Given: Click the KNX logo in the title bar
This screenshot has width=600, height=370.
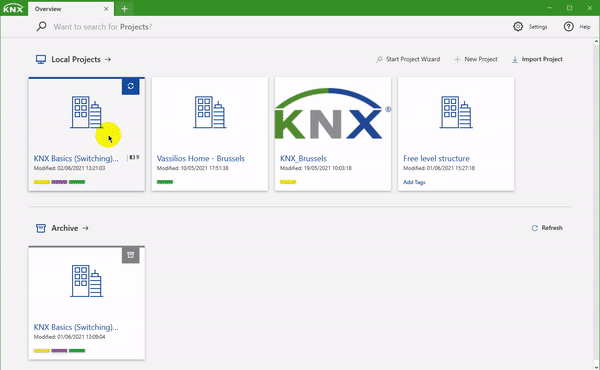Looking at the screenshot, I should point(13,8).
